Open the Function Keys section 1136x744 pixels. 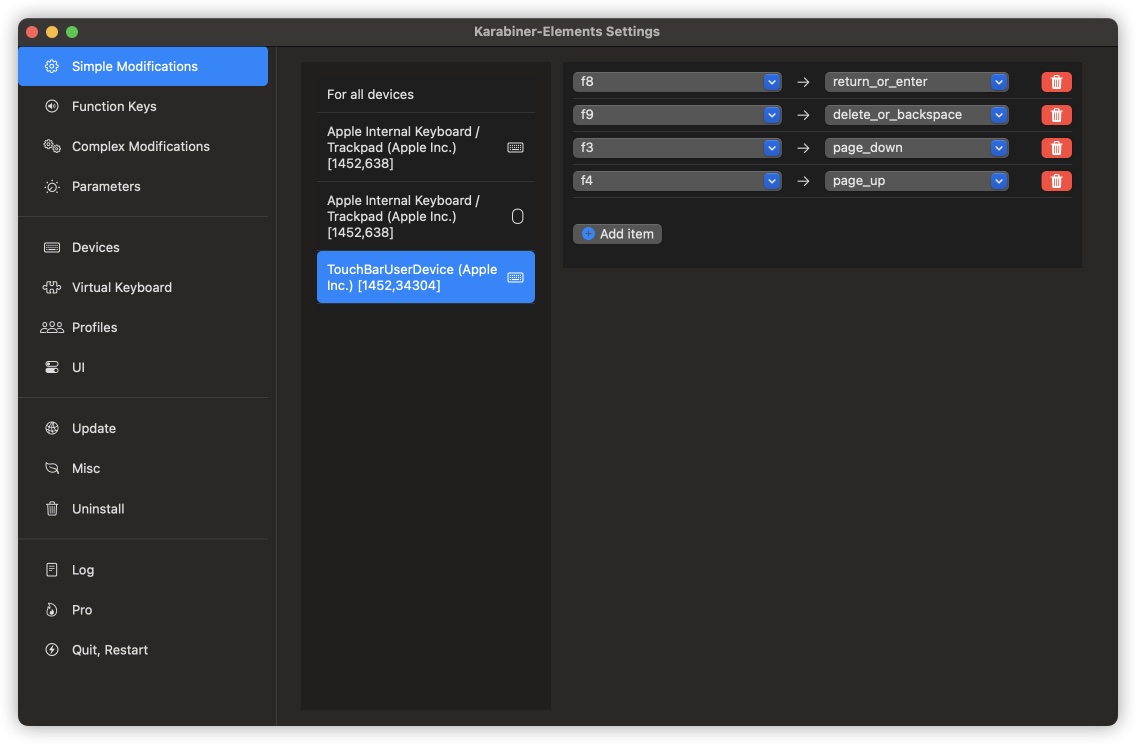coord(113,106)
